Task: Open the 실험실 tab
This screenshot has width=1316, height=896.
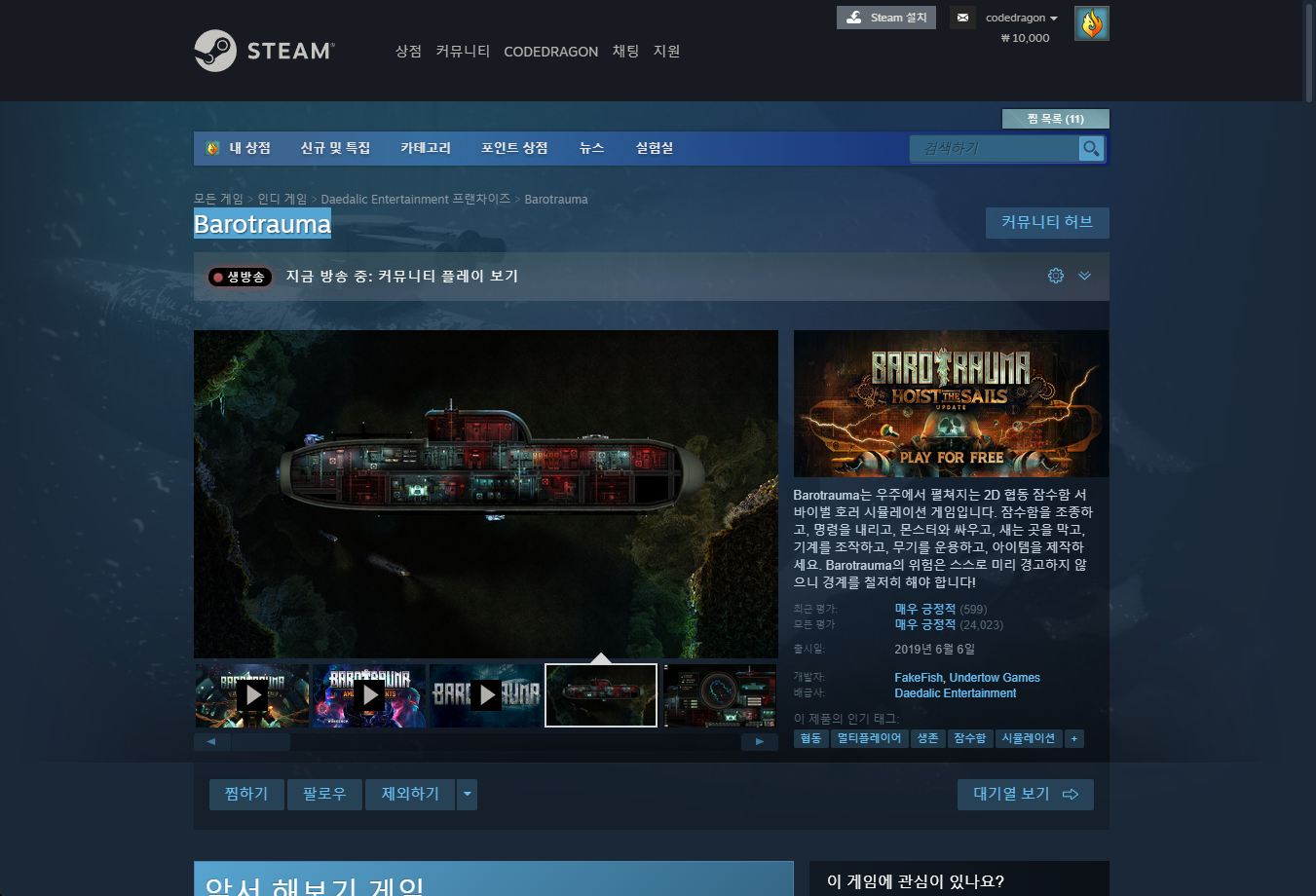Action: [655, 148]
